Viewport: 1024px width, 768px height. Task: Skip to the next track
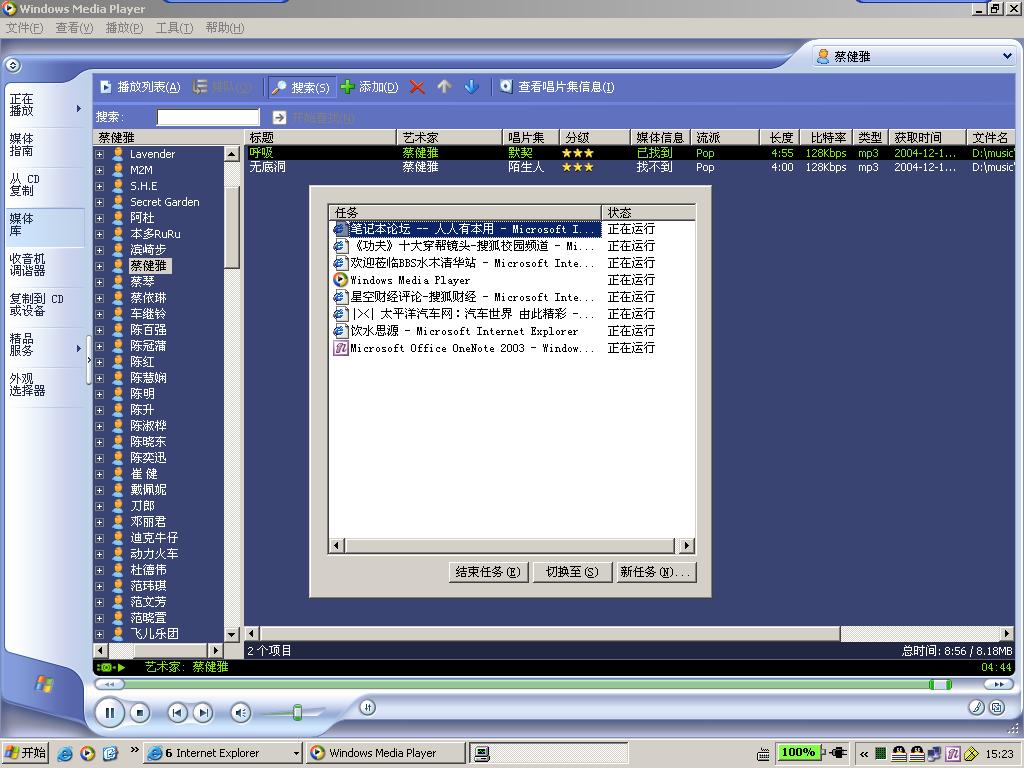203,712
